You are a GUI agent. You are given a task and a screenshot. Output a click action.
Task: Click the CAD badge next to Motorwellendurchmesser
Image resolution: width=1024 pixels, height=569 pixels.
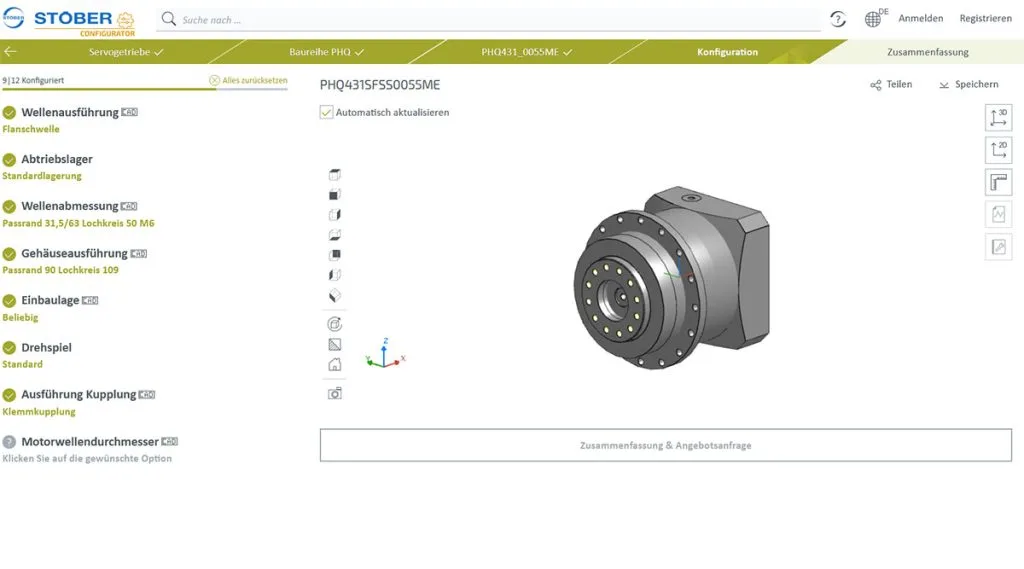(170, 442)
